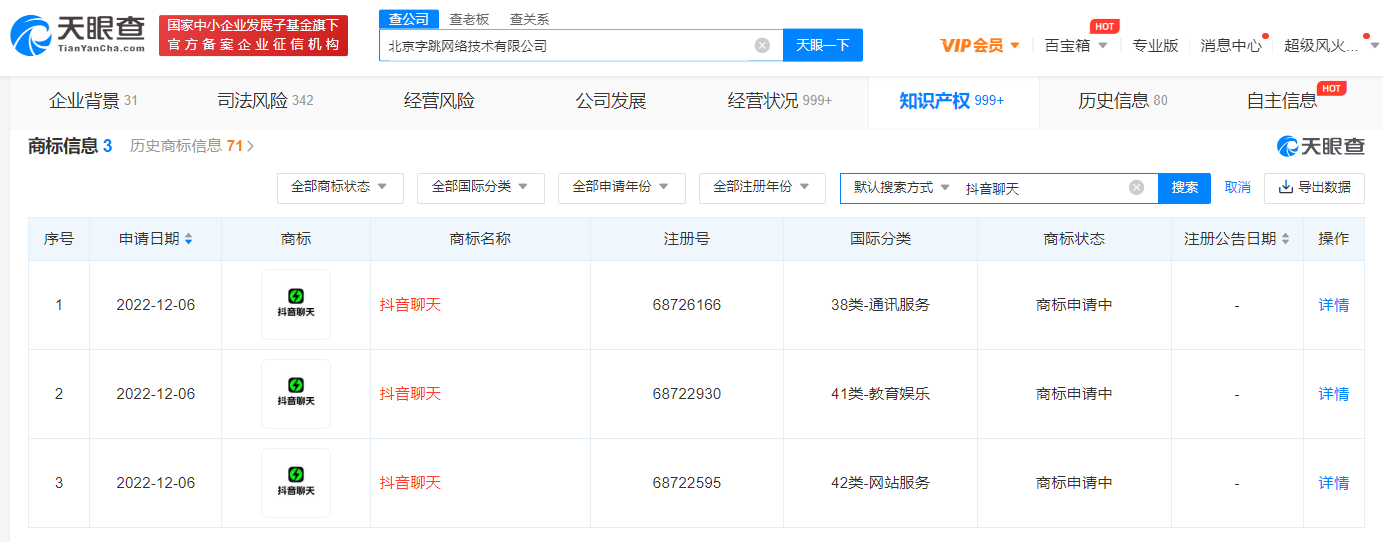
Task: Sort by 申请日期 column arrows
Action: (x=189, y=239)
